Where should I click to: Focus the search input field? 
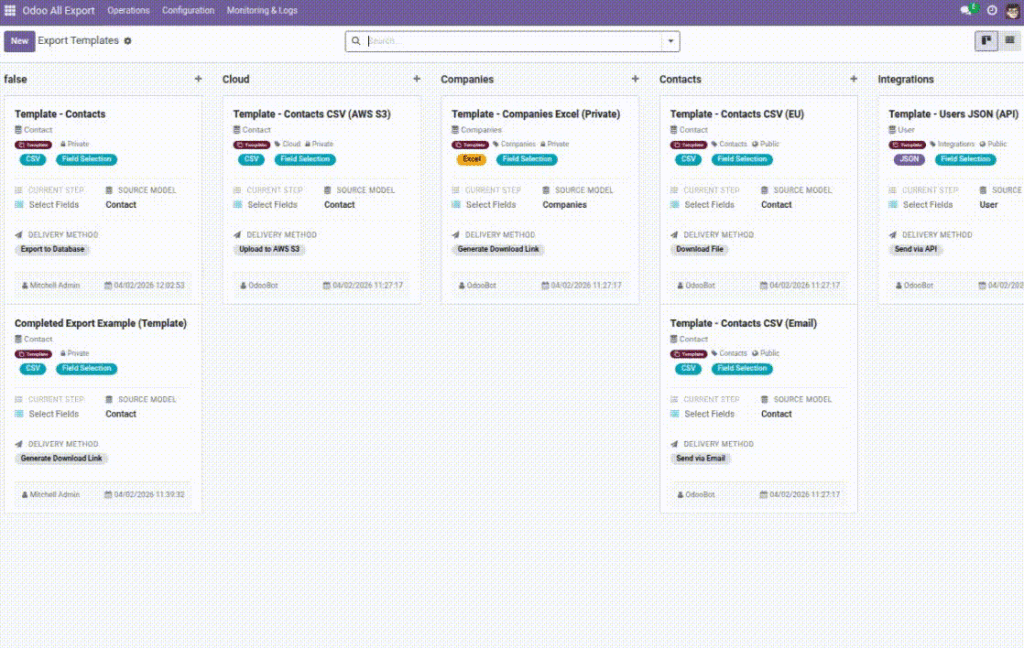[514, 41]
